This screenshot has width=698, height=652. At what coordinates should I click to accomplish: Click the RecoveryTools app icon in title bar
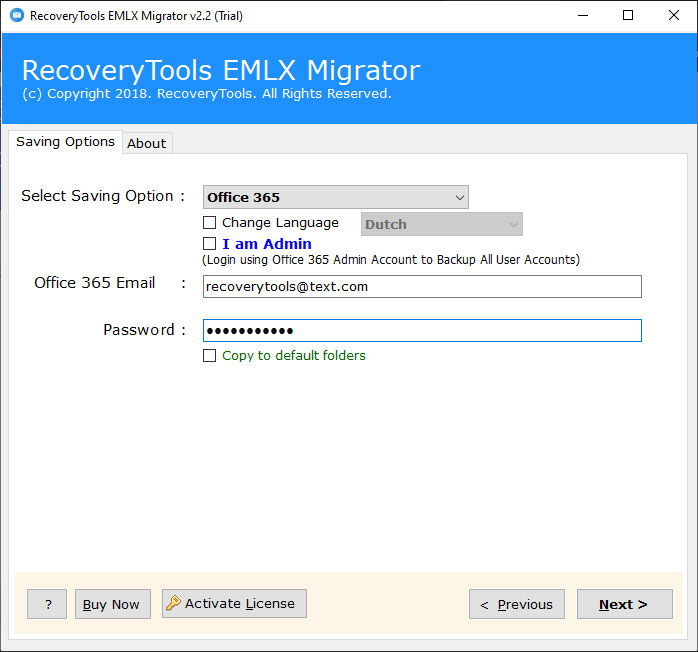coord(17,16)
